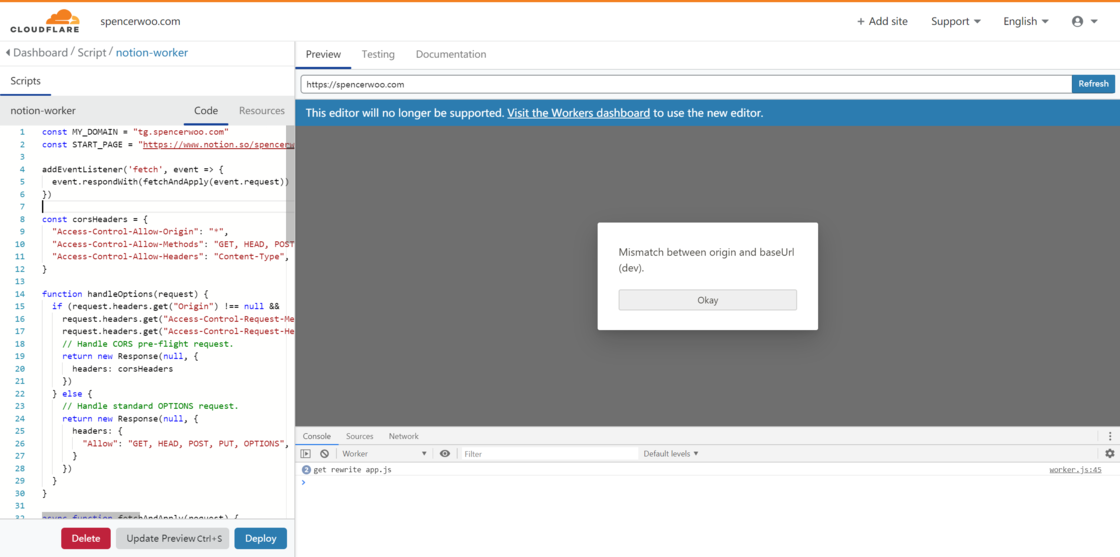Click the Deploy button
The width and height of the screenshot is (1120, 557).
[260, 538]
